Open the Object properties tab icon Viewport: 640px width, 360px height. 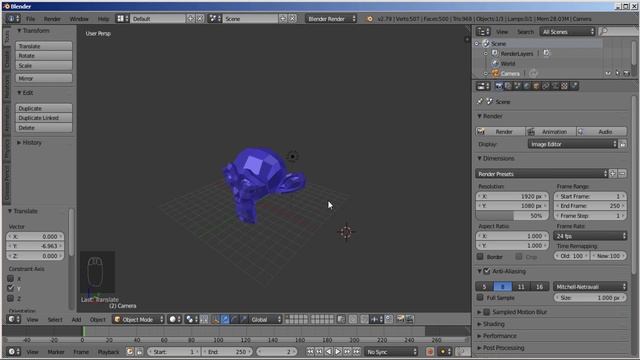pos(536,86)
